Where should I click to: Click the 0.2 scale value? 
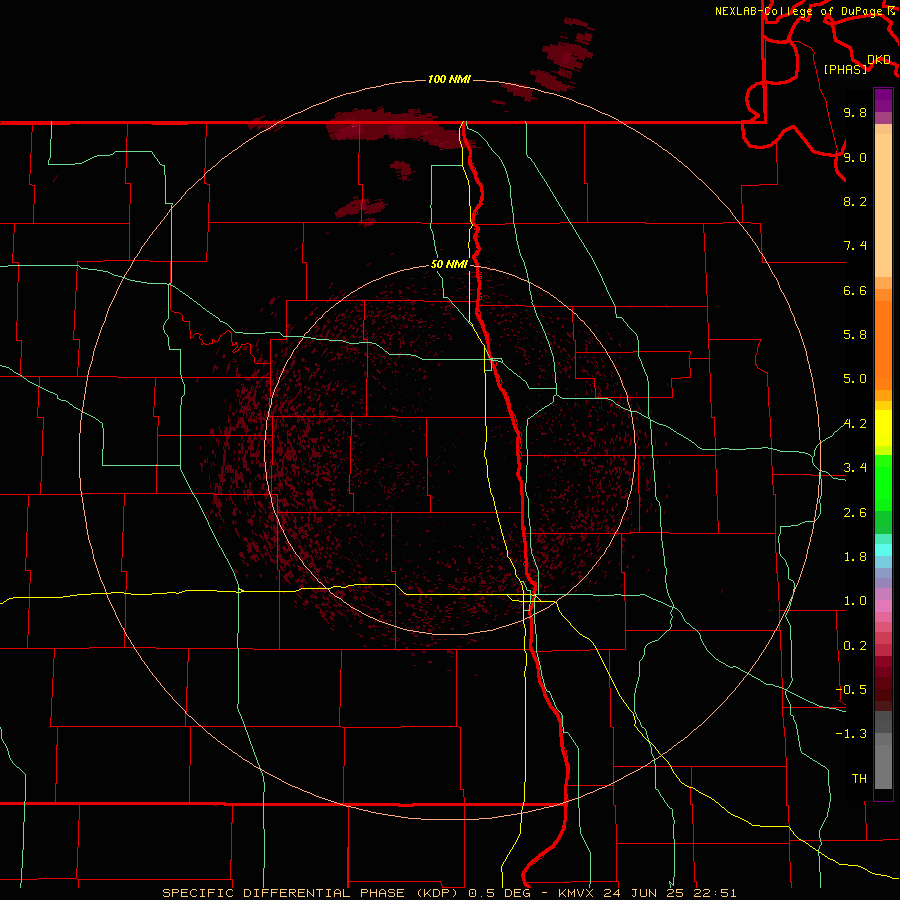[855, 646]
